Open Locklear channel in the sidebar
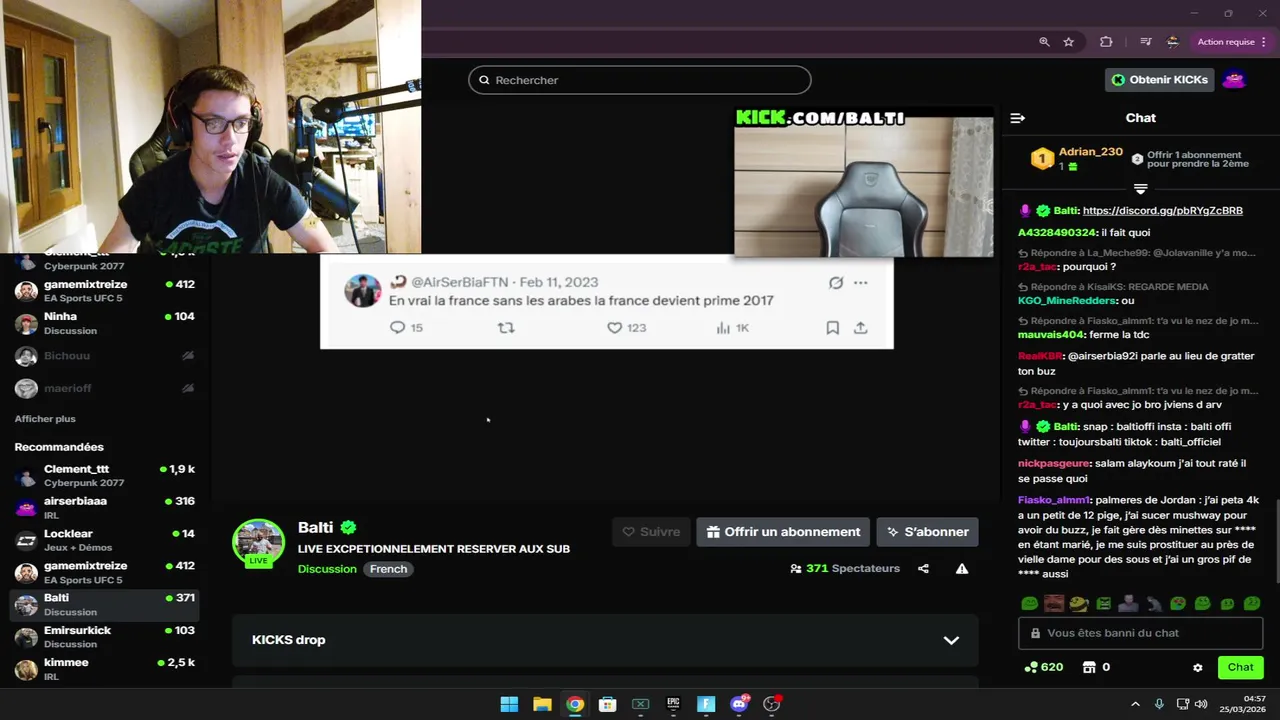This screenshot has width=1280, height=720. point(105,540)
